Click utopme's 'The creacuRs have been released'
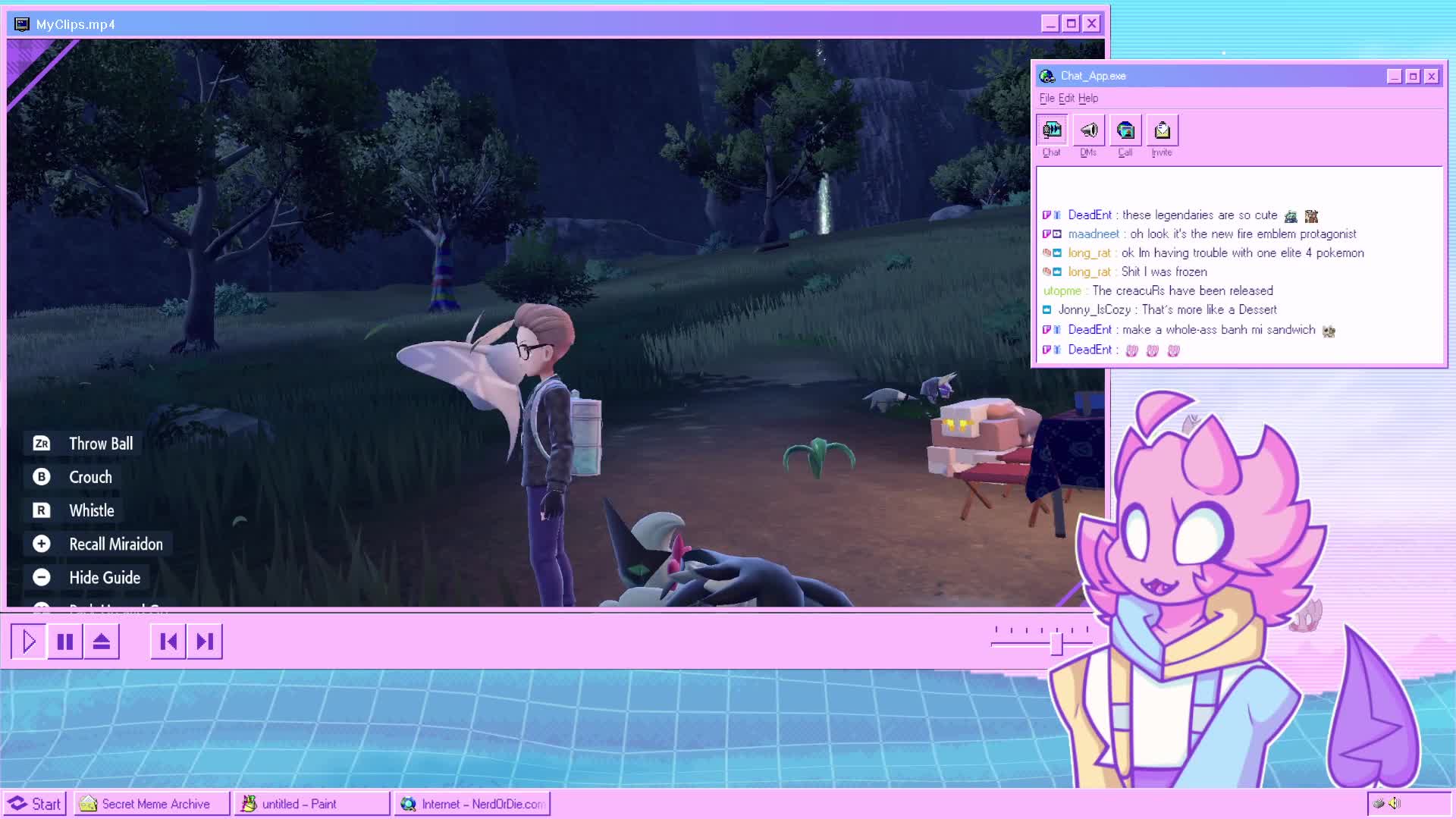 [x=1158, y=291]
